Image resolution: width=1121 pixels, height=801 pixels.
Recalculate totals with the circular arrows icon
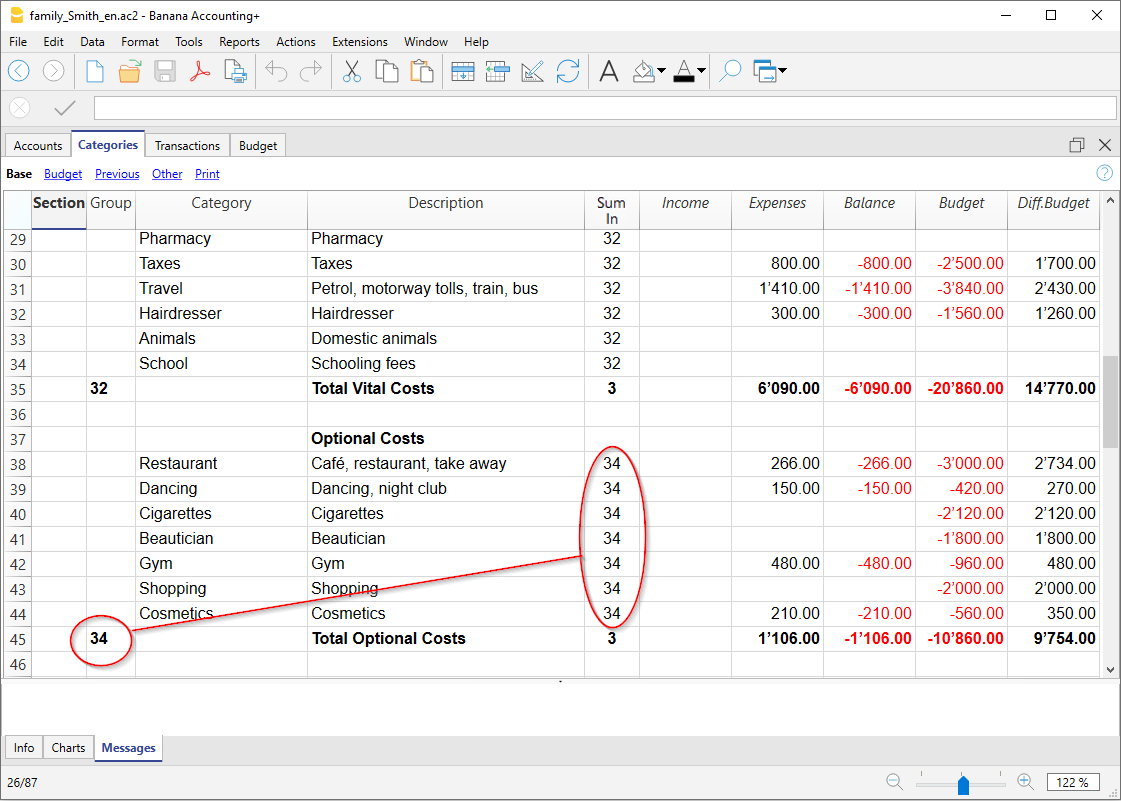(x=568, y=72)
